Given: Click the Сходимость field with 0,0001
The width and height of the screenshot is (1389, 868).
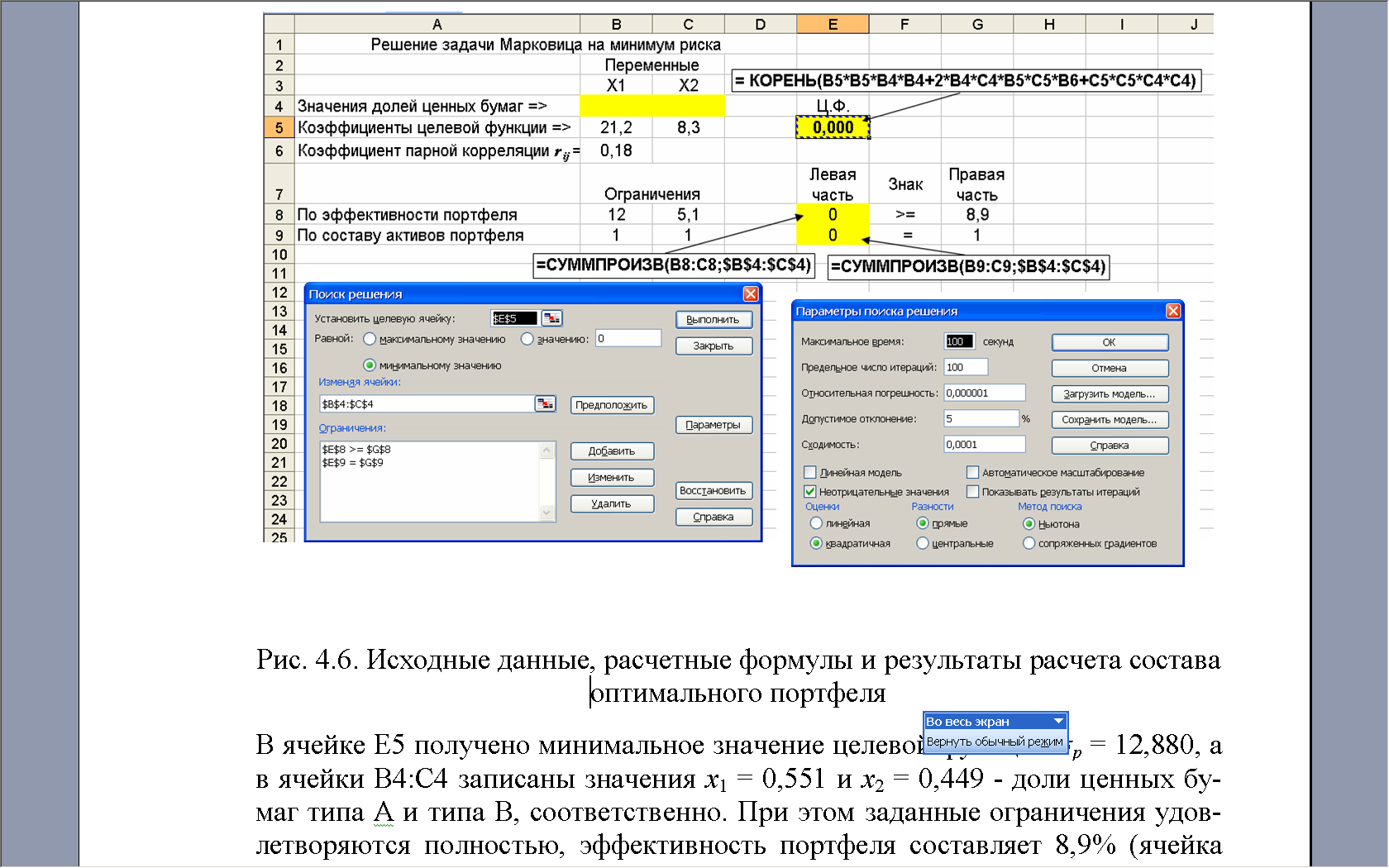Looking at the screenshot, I should (x=985, y=444).
